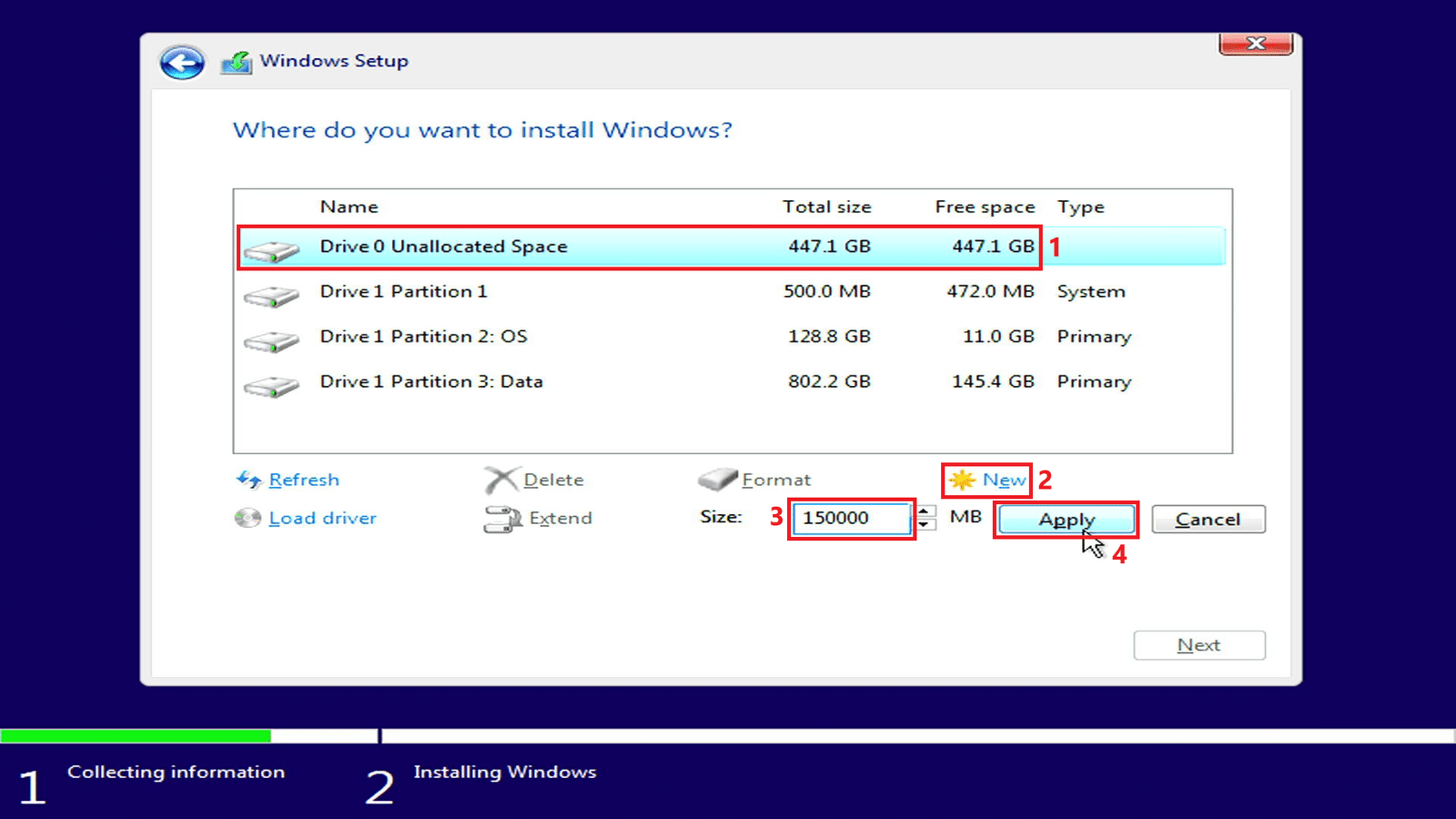Viewport: 1456px width, 819px height.
Task: Click the Format partition link
Action: pyautogui.click(x=775, y=480)
